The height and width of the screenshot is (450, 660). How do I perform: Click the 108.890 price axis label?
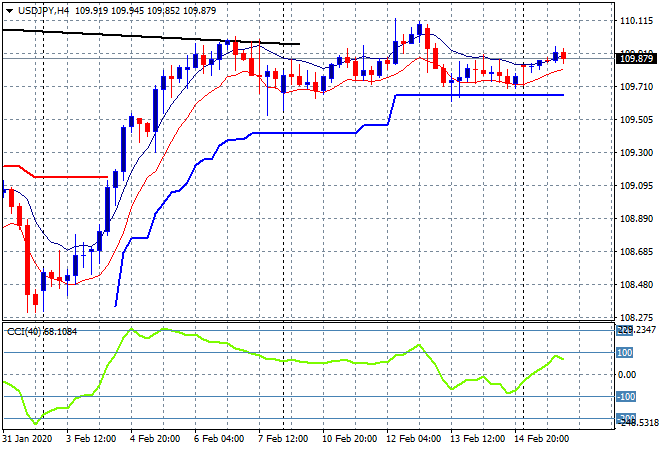(x=636, y=218)
